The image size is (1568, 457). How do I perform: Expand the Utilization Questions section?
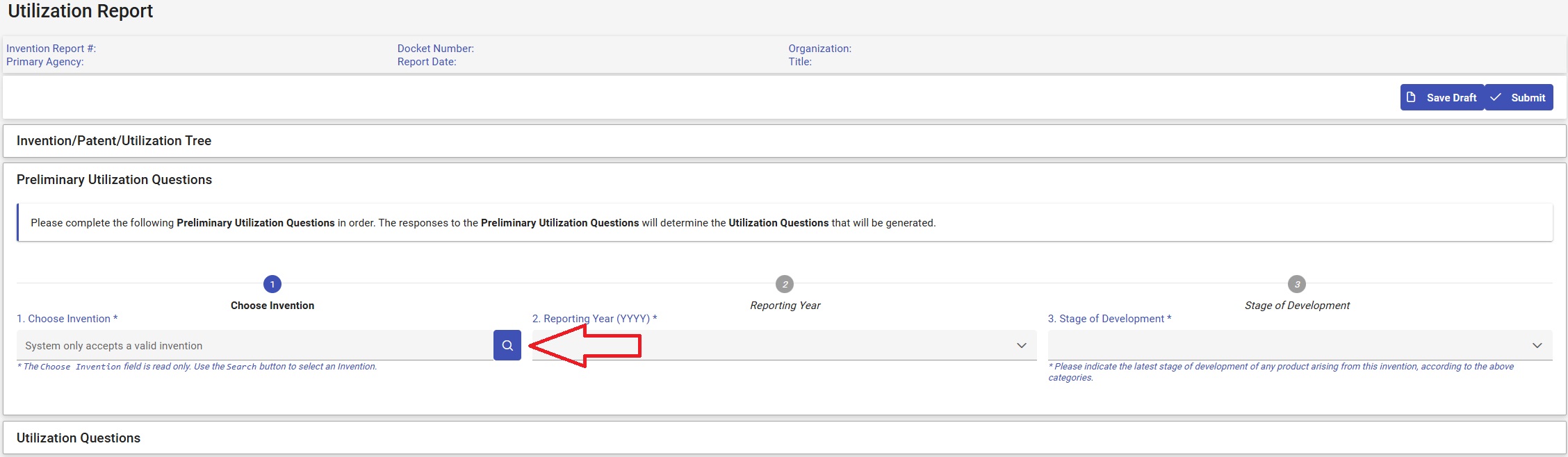click(x=79, y=438)
